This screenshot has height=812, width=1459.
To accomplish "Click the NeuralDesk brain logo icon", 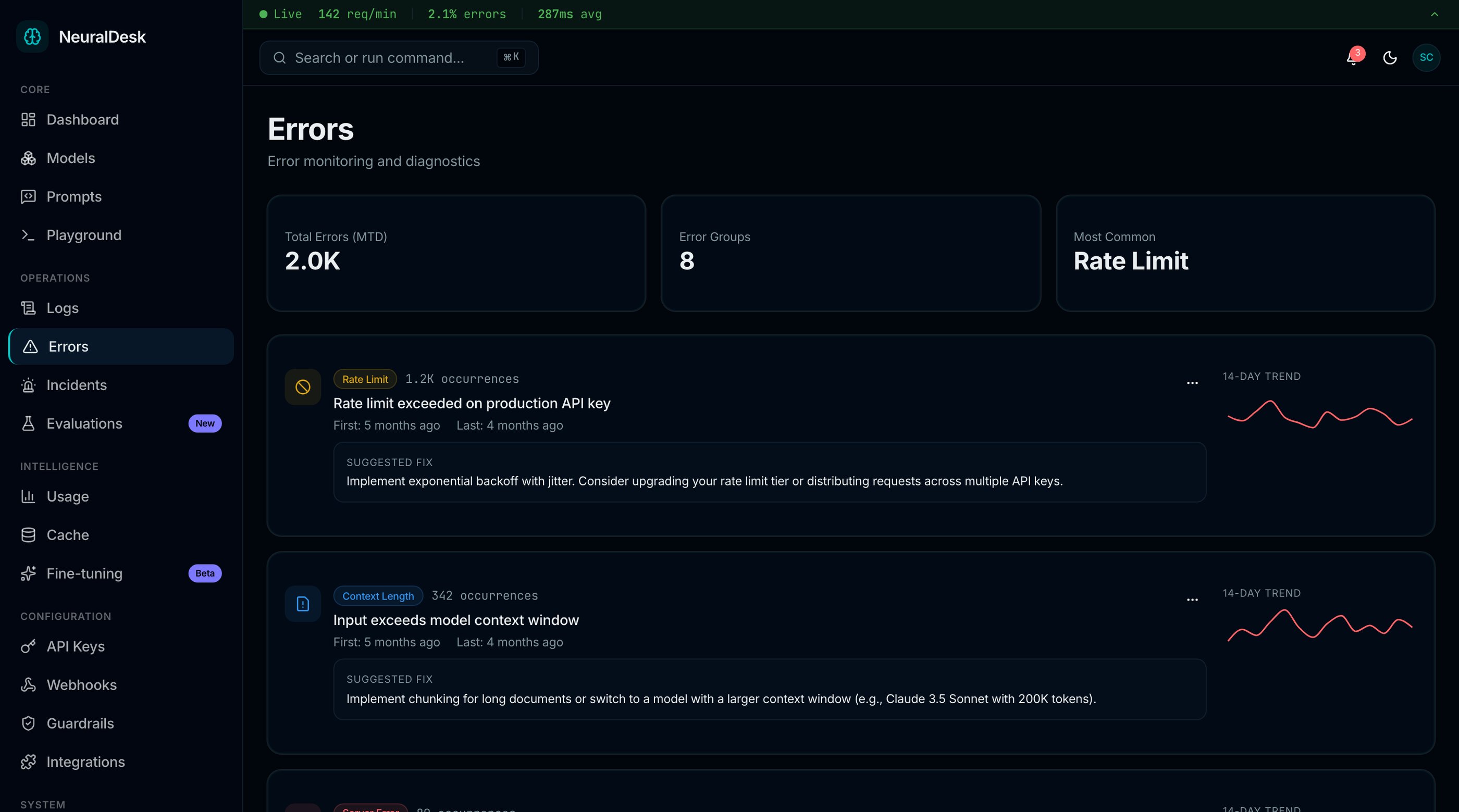I will click(32, 37).
